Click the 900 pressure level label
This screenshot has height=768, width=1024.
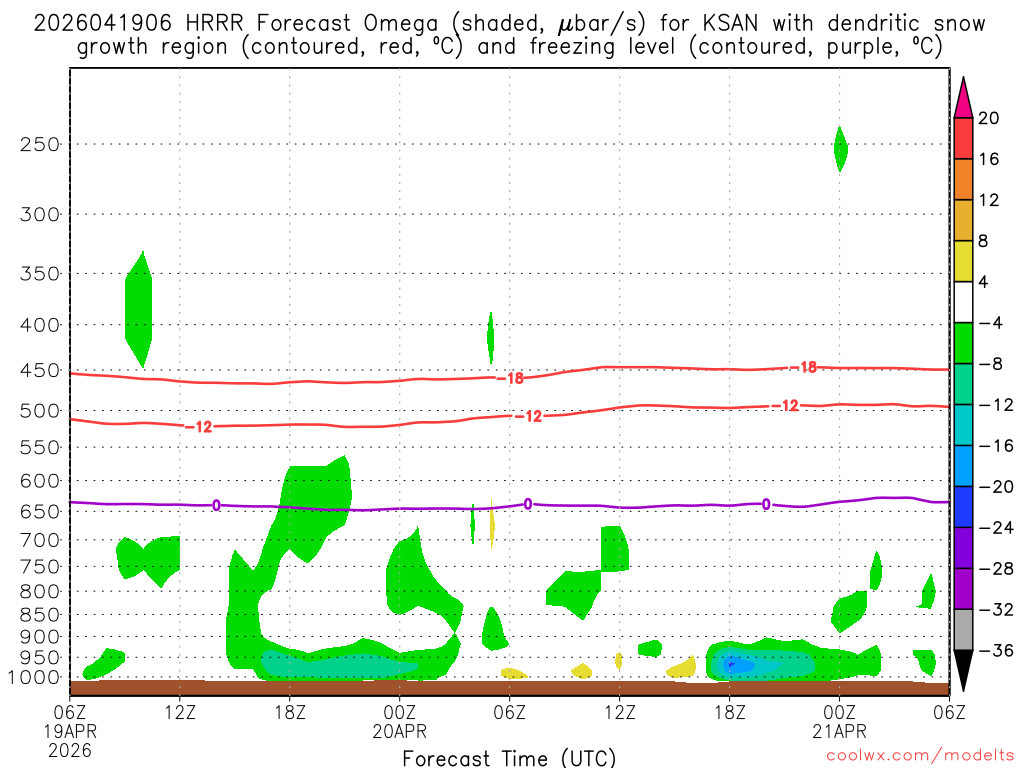(40, 637)
